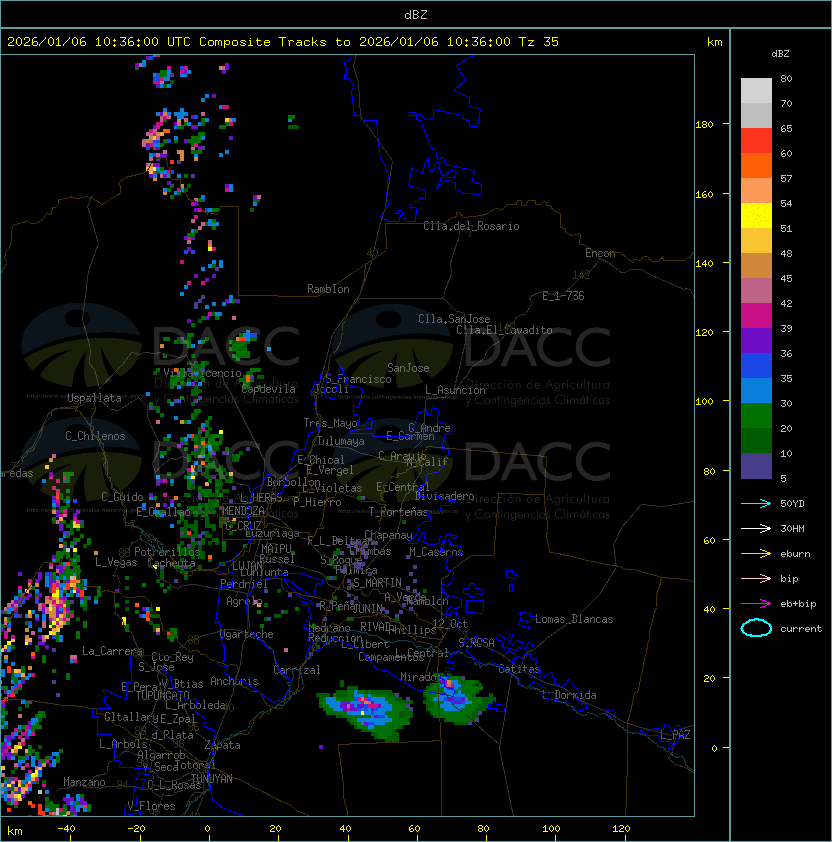Click the 'Tz 35' threshold text

[x=539, y=42]
